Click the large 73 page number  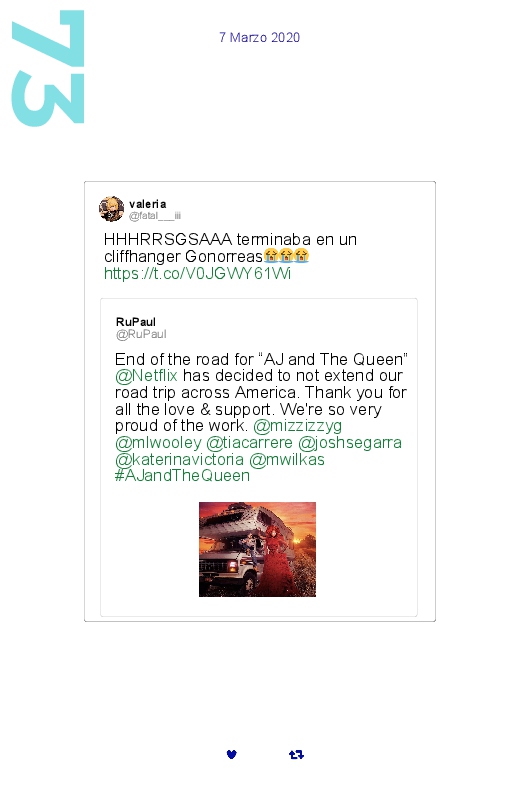pyautogui.click(x=48, y=68)
